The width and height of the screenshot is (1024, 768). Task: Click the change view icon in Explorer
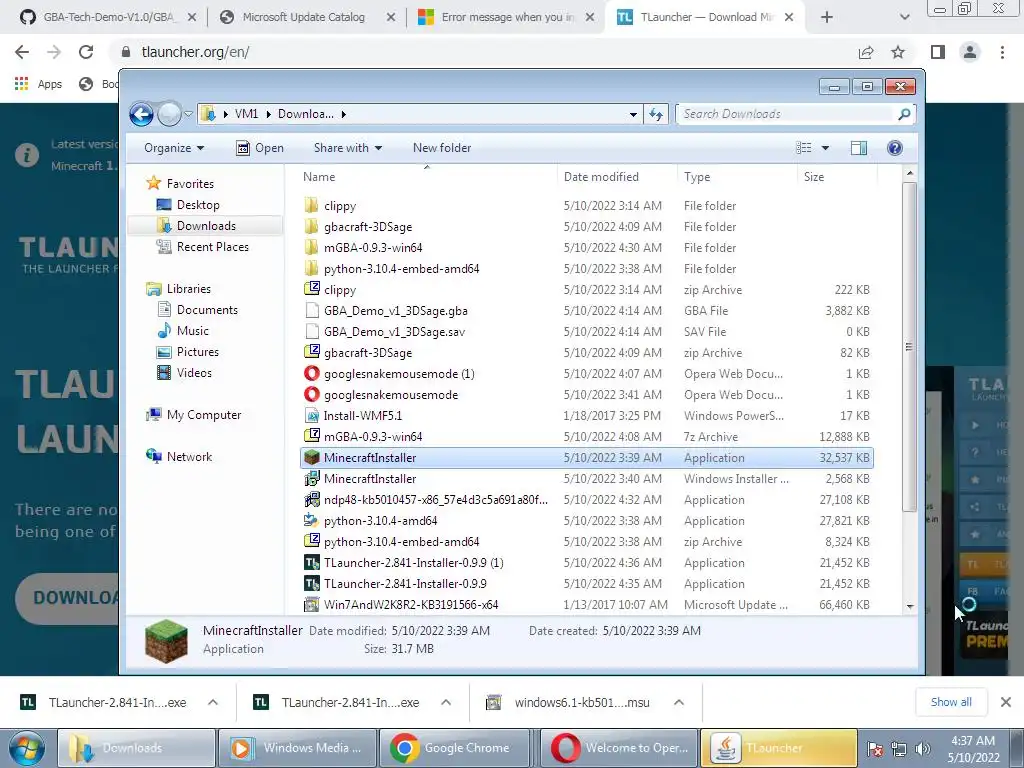[803, 148]
